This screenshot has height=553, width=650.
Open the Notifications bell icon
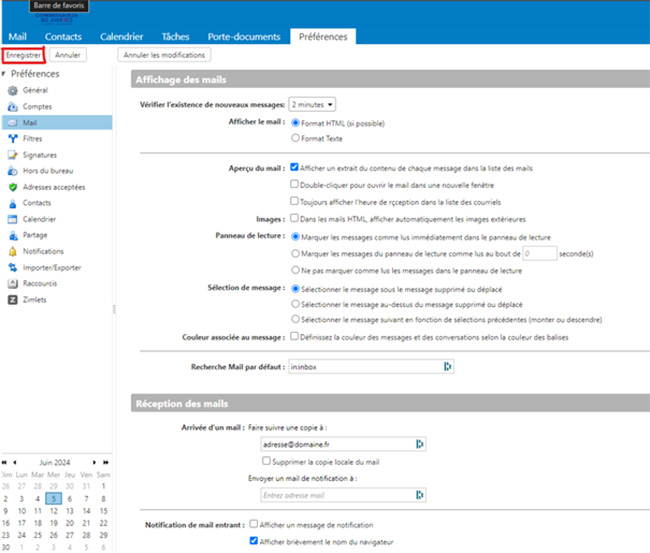(x=13, y=251)
